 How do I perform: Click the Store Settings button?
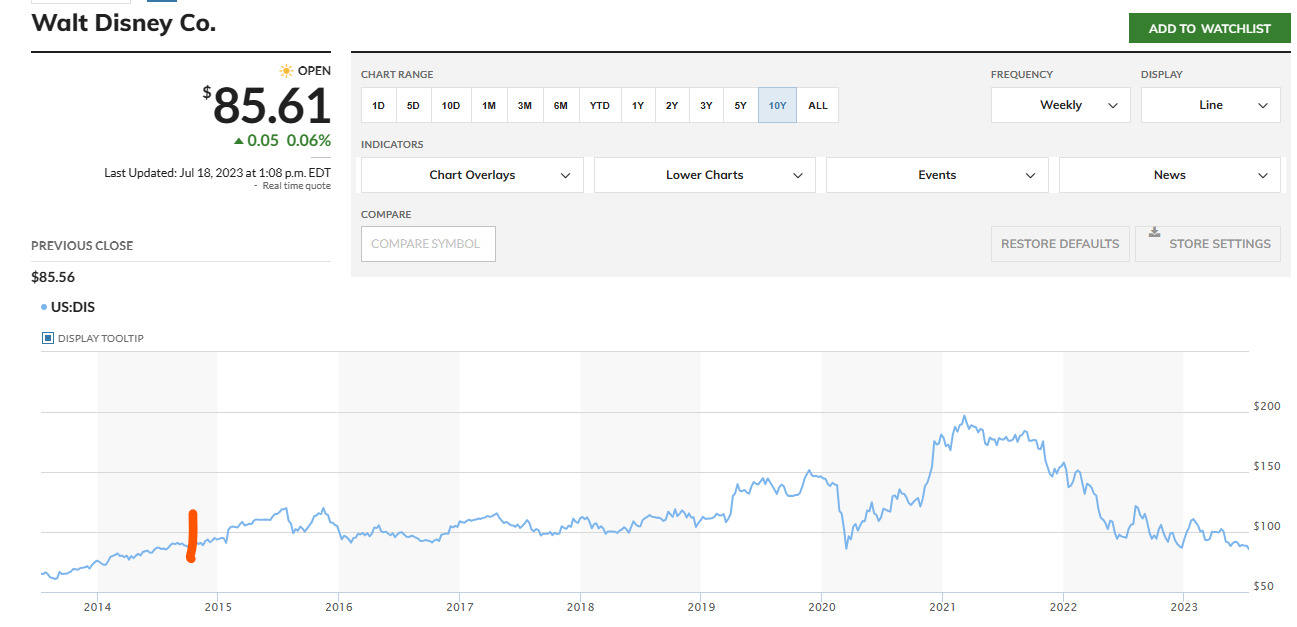click(1208, 244)
